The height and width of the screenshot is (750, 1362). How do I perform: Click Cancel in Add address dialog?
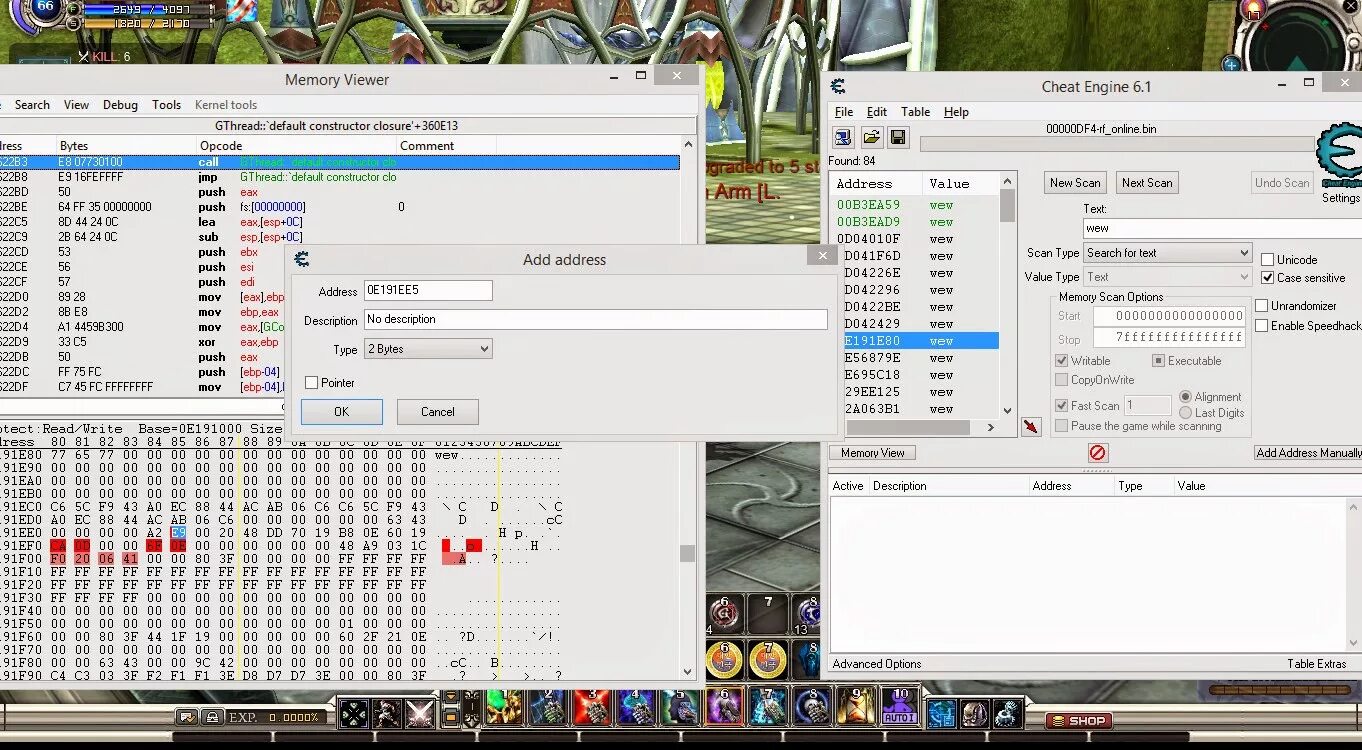[x=438, y=412]
